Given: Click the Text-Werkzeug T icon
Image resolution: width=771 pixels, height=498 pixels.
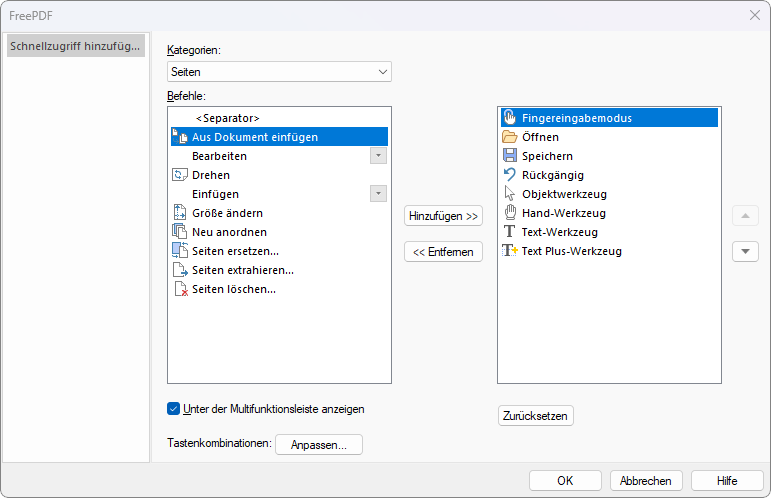Looking at the screenshot, I should 509,231.
